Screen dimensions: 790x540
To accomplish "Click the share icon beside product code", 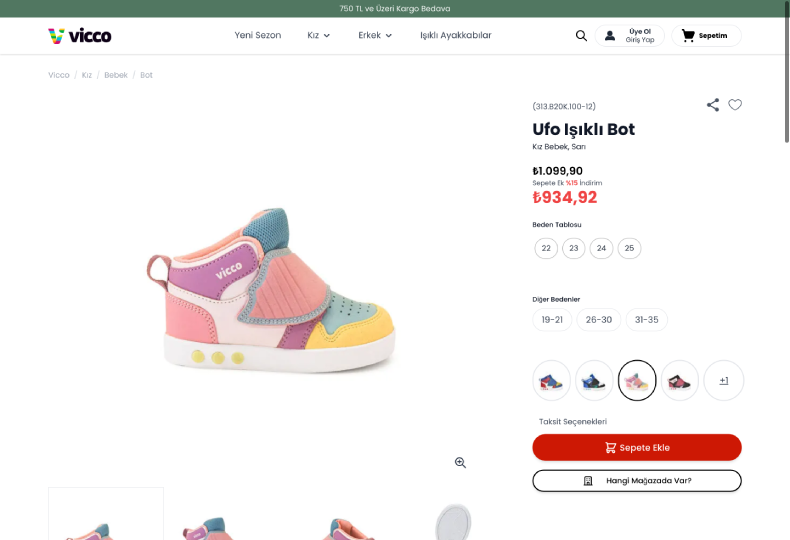I will [x=713, y=105].
